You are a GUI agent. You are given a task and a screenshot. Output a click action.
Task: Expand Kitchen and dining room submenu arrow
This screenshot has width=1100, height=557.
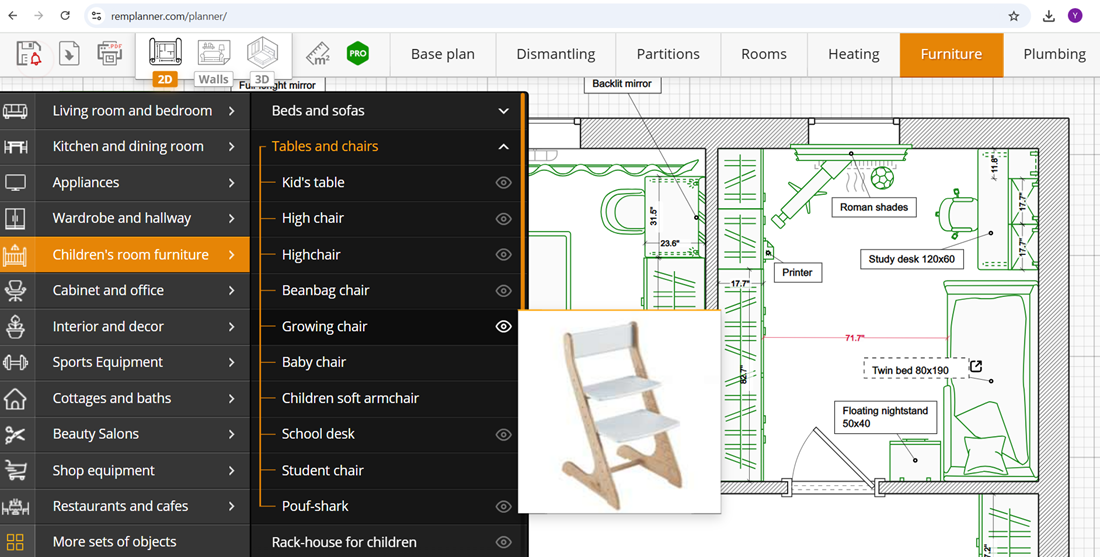pyautogui.click(x=232, y=147)
